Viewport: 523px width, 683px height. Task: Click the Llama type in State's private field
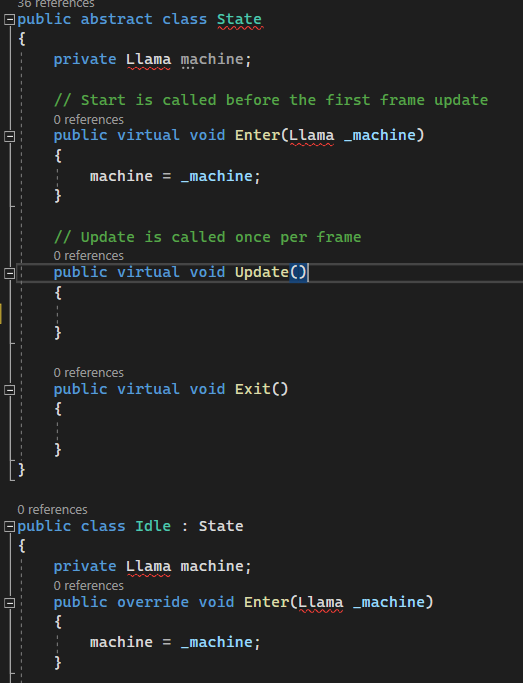coord(148,59)
